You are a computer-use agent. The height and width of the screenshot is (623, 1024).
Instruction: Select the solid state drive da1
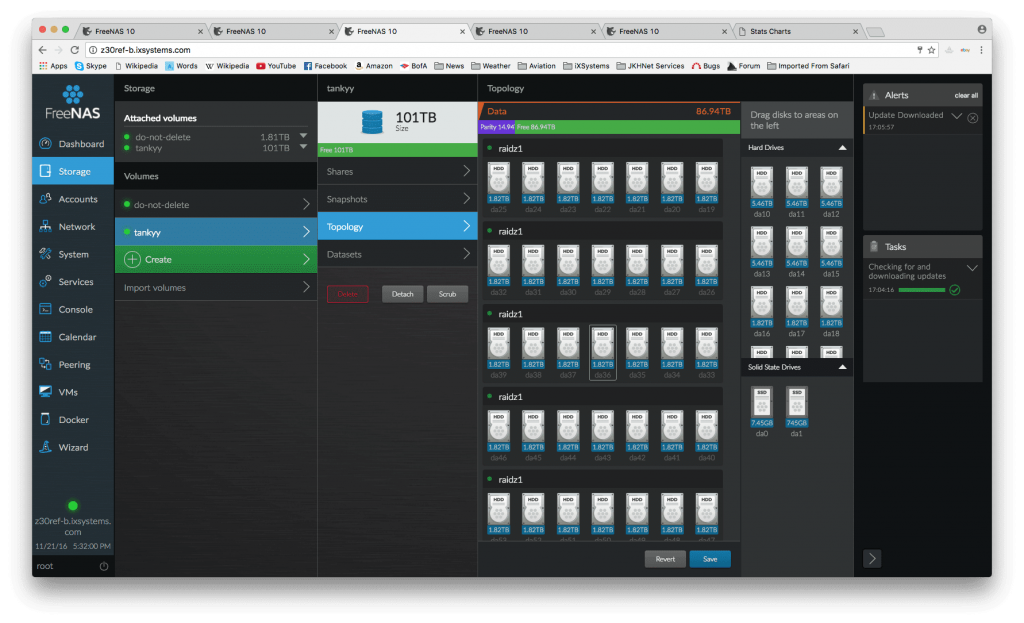[x=796, y=411]
